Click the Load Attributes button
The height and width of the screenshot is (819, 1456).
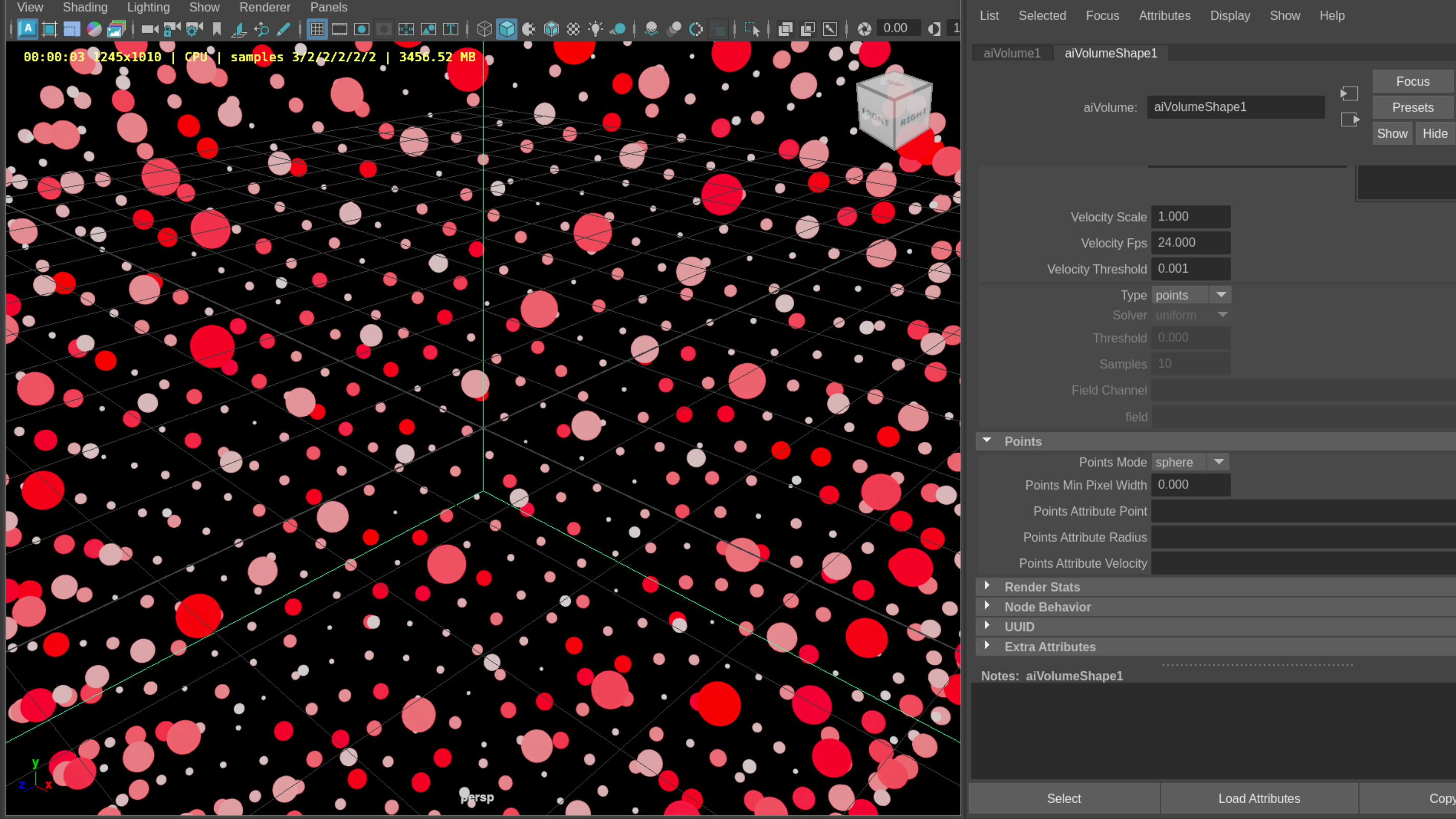tap(1259, 798)
